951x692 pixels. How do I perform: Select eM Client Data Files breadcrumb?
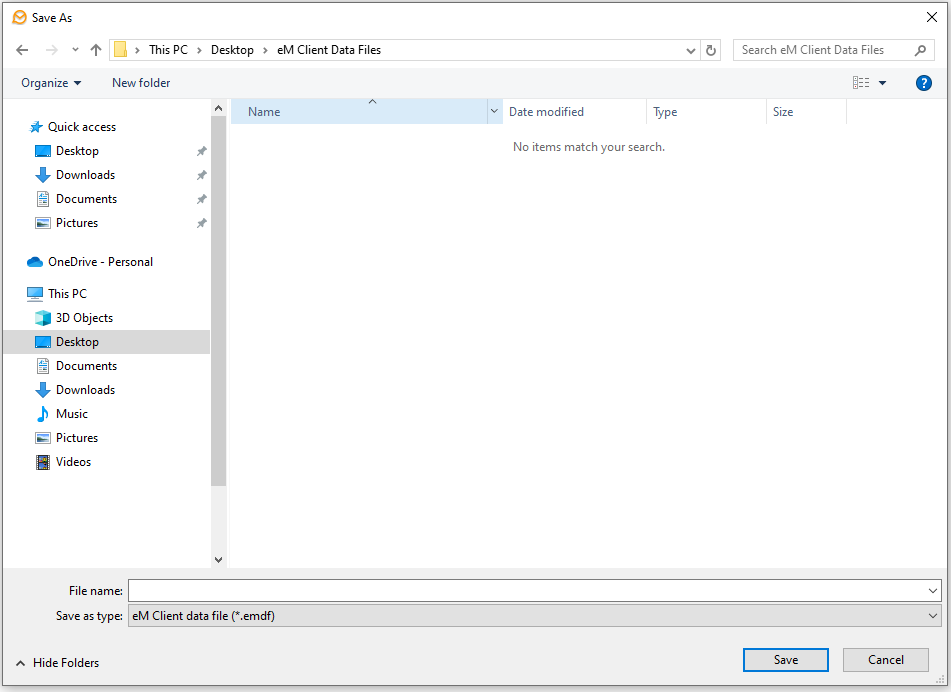pos(329,50)
